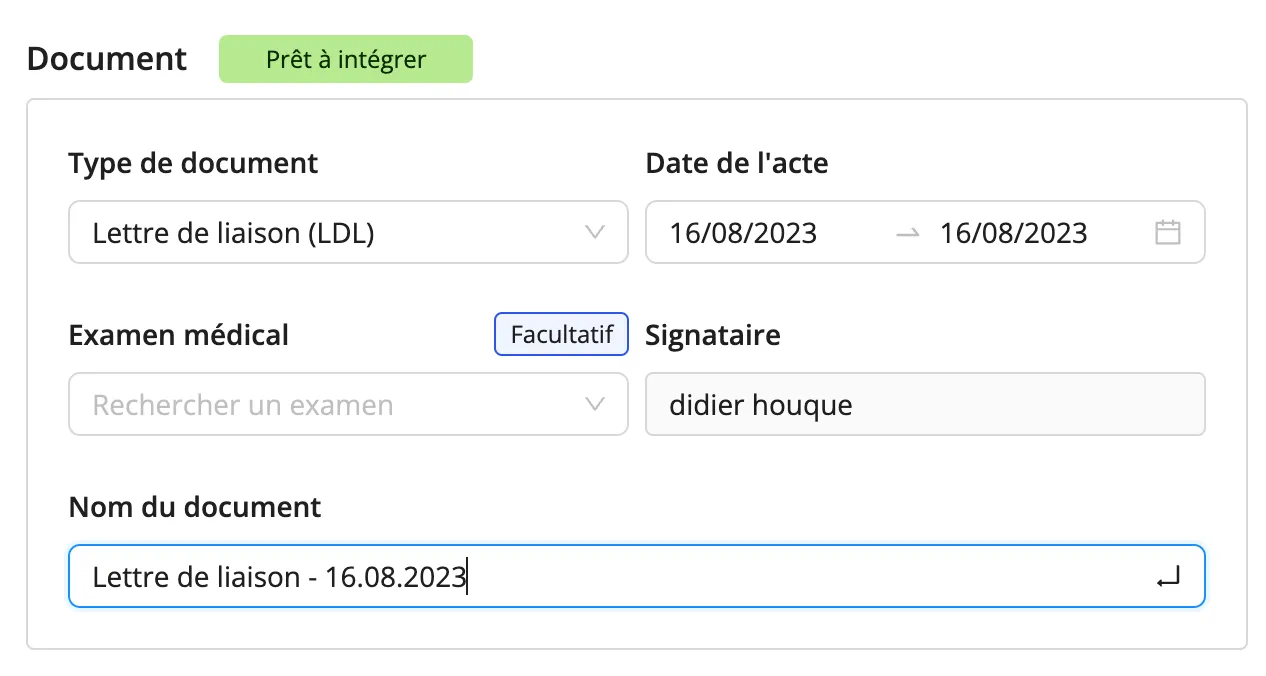The height and width of the screenshot is (676, 1266).
Task: Focus the Rechercher un examen search field
Action: coord(348,405)
